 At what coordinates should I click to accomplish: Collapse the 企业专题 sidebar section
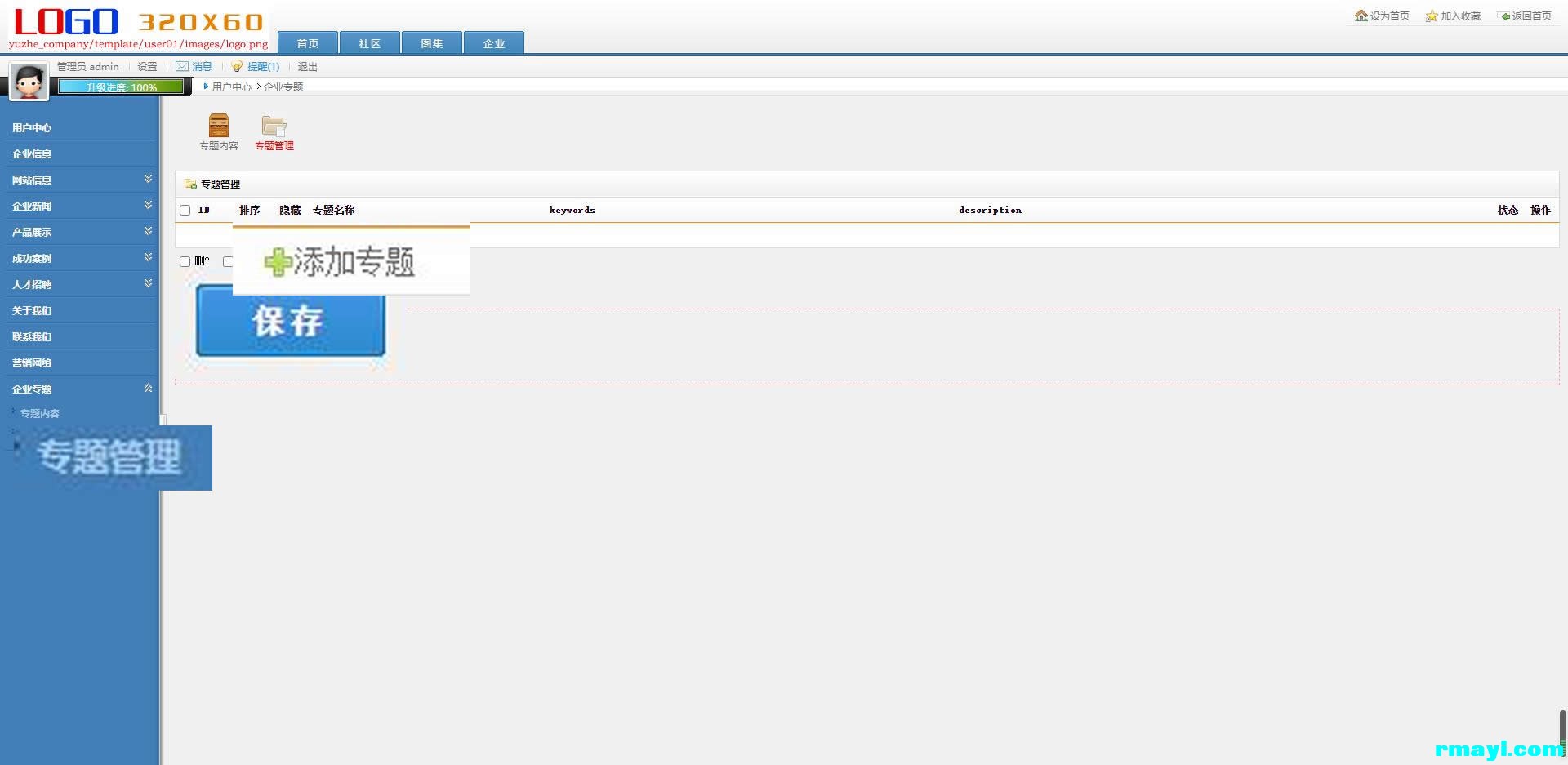148,388
